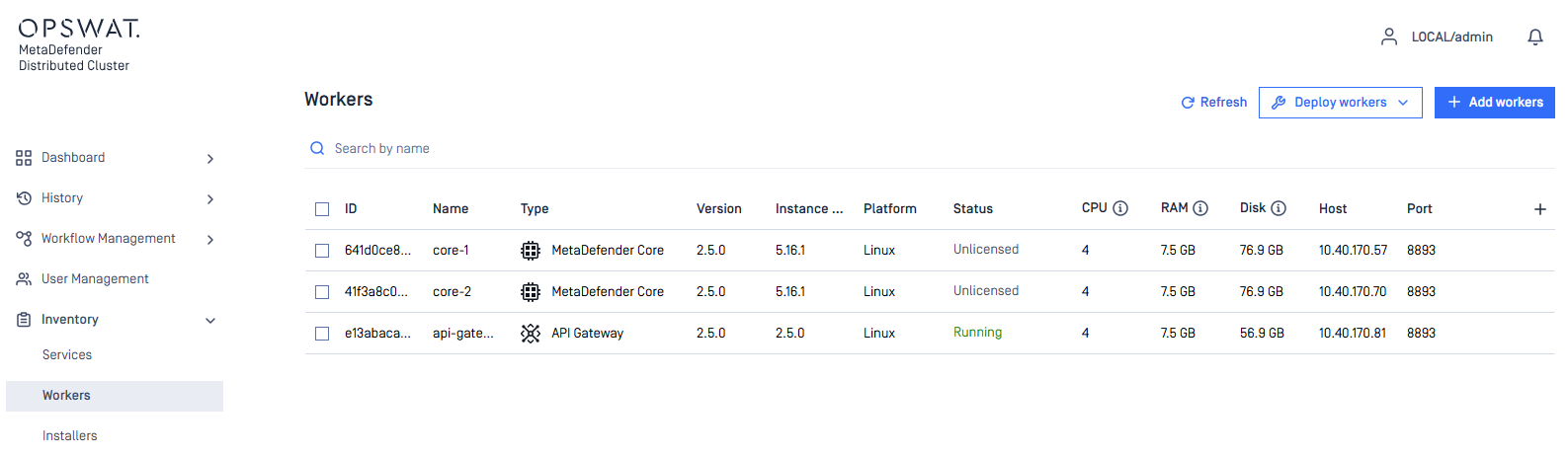Click the API Gateway type icon
The height and width of the screenshot is (456, 1568).
tap(531, 334)
